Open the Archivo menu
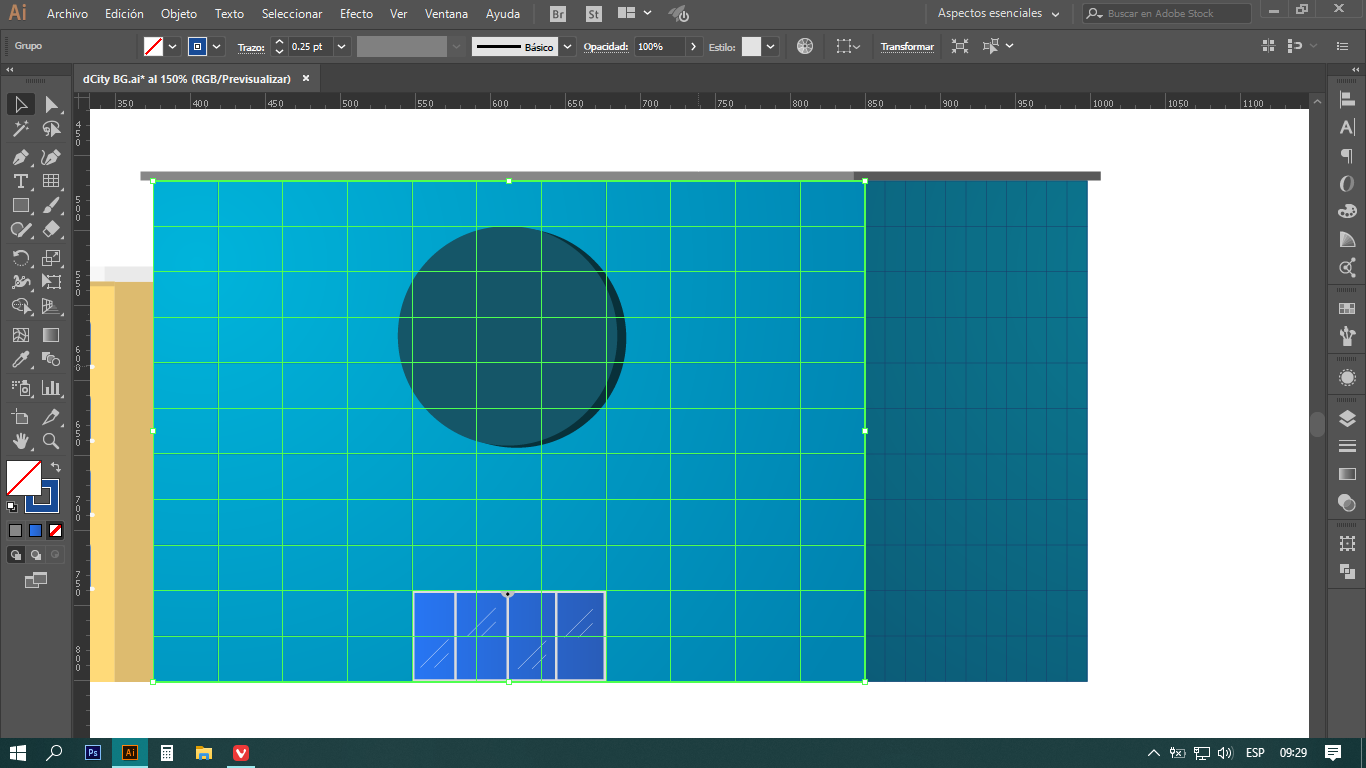This screenshot has height=768, width=1366. (x=67, y=14)
